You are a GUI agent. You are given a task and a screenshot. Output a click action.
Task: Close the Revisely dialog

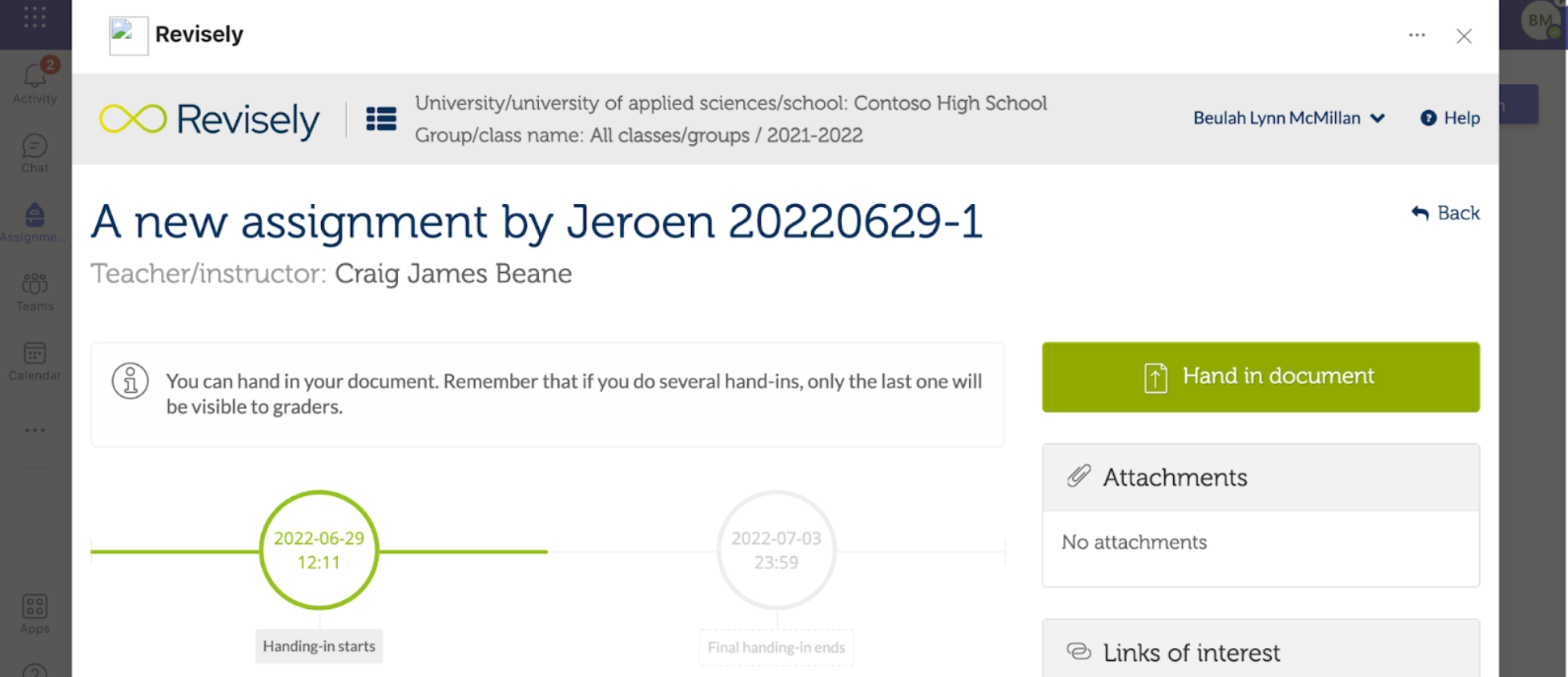[1464, 36]
